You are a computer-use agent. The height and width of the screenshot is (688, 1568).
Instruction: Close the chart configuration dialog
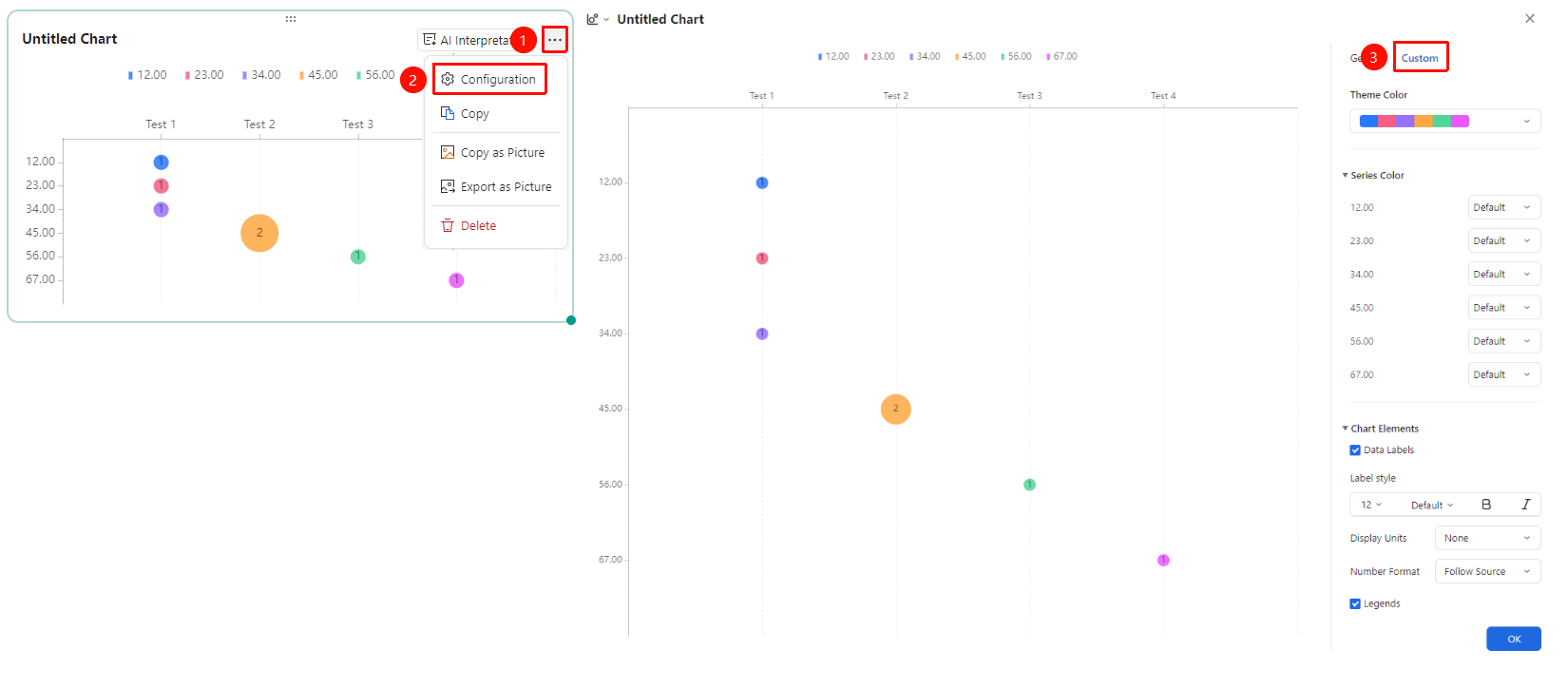(x=1530, y=18)
